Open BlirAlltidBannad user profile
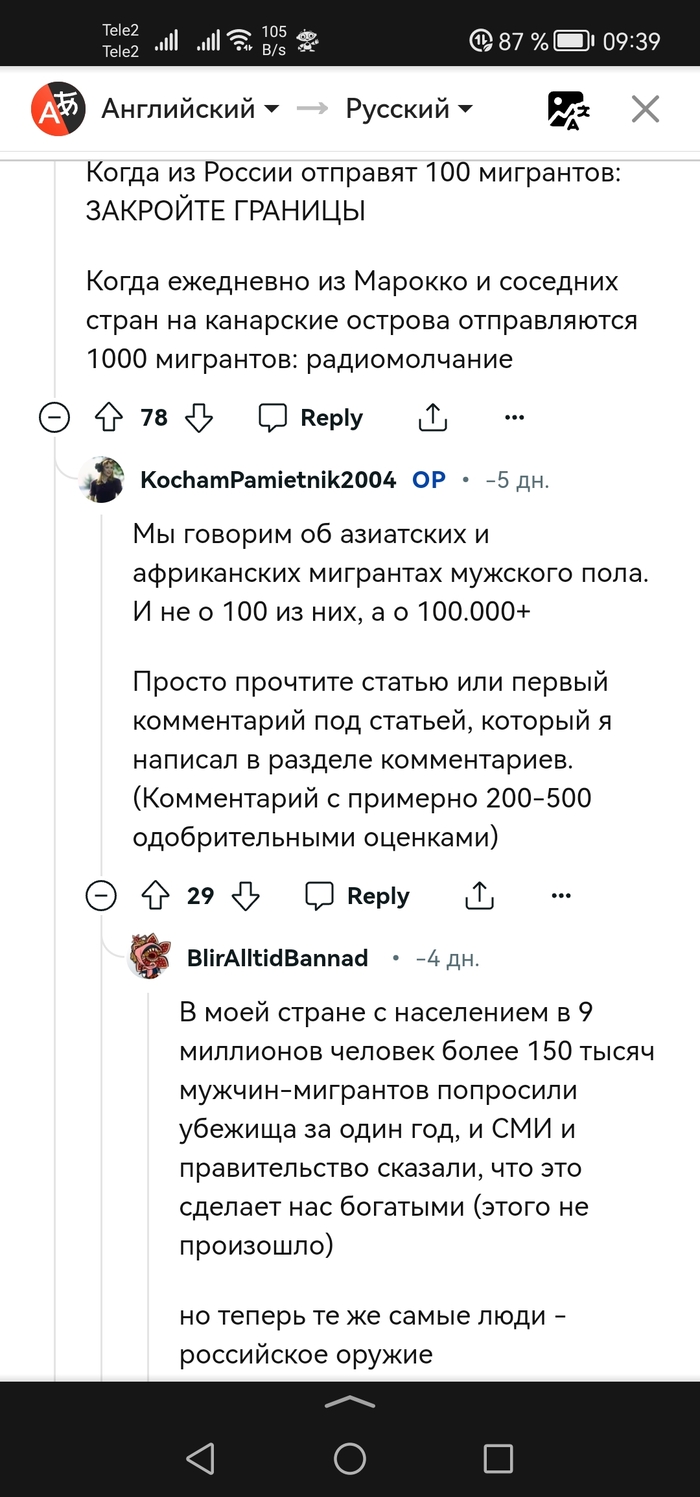The image size is (700, 1497). 277,958
